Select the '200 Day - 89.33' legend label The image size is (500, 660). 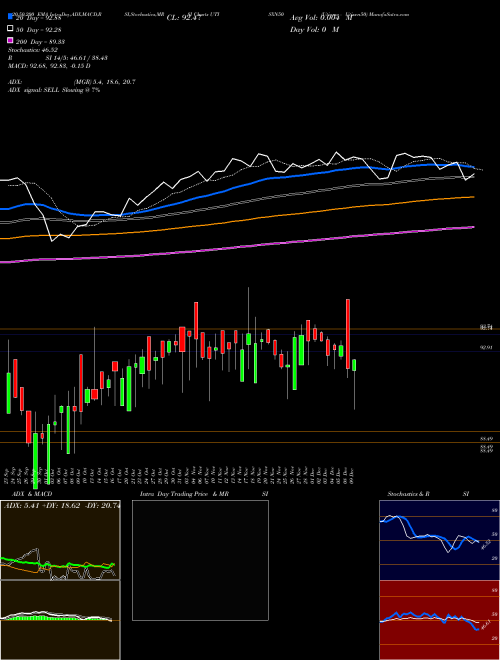[x=40, y=42]
